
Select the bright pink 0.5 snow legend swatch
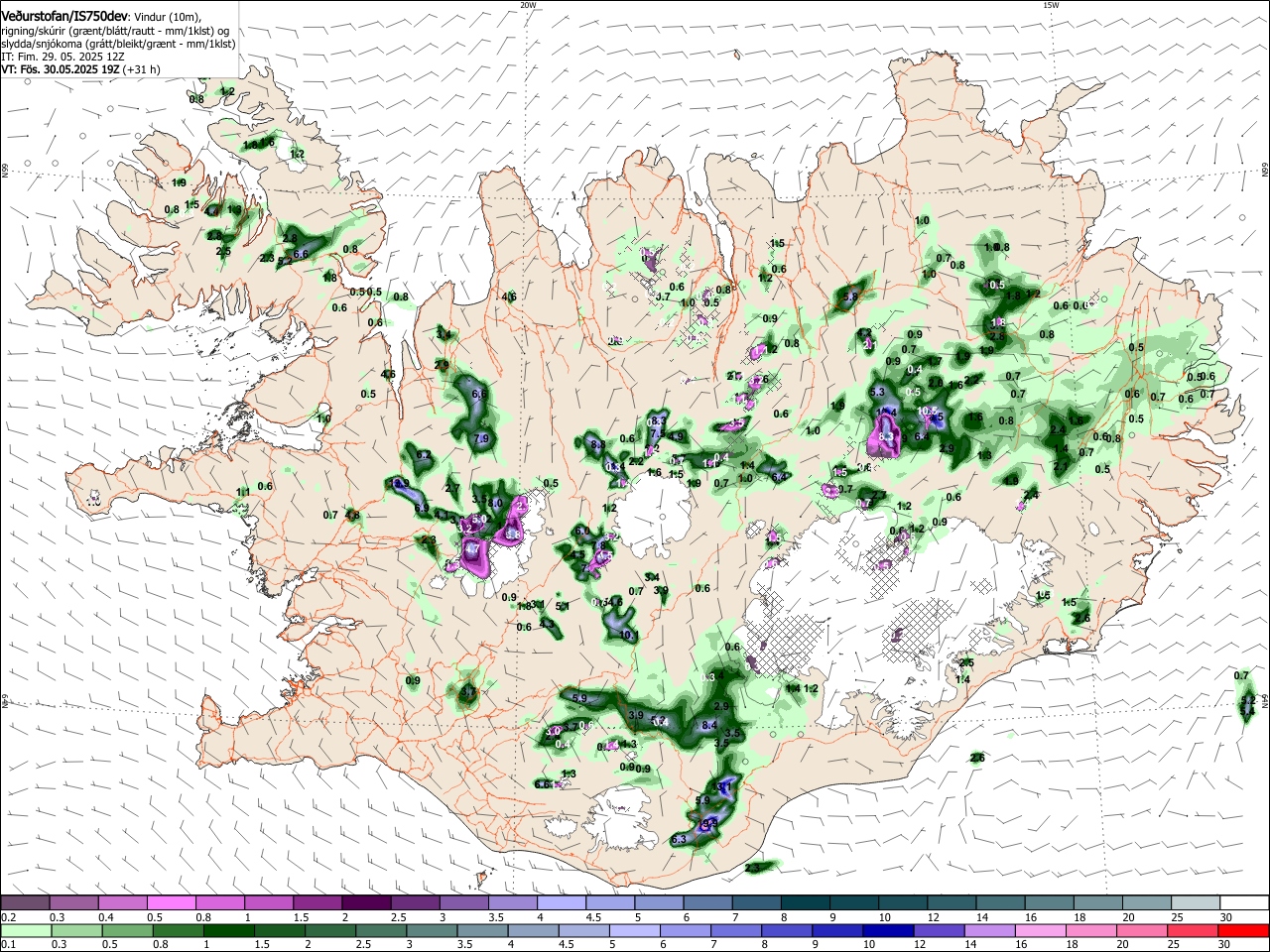[171, 902]
